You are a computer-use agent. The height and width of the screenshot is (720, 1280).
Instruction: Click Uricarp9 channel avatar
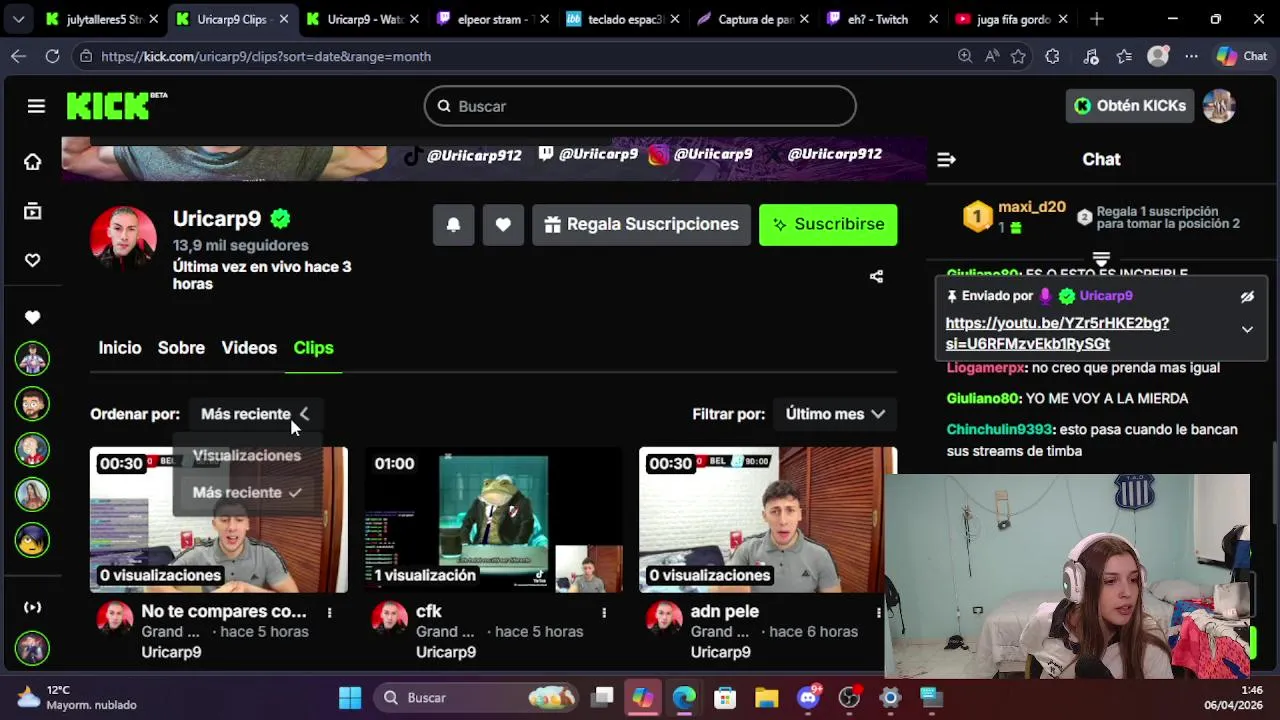click(123, 239)
